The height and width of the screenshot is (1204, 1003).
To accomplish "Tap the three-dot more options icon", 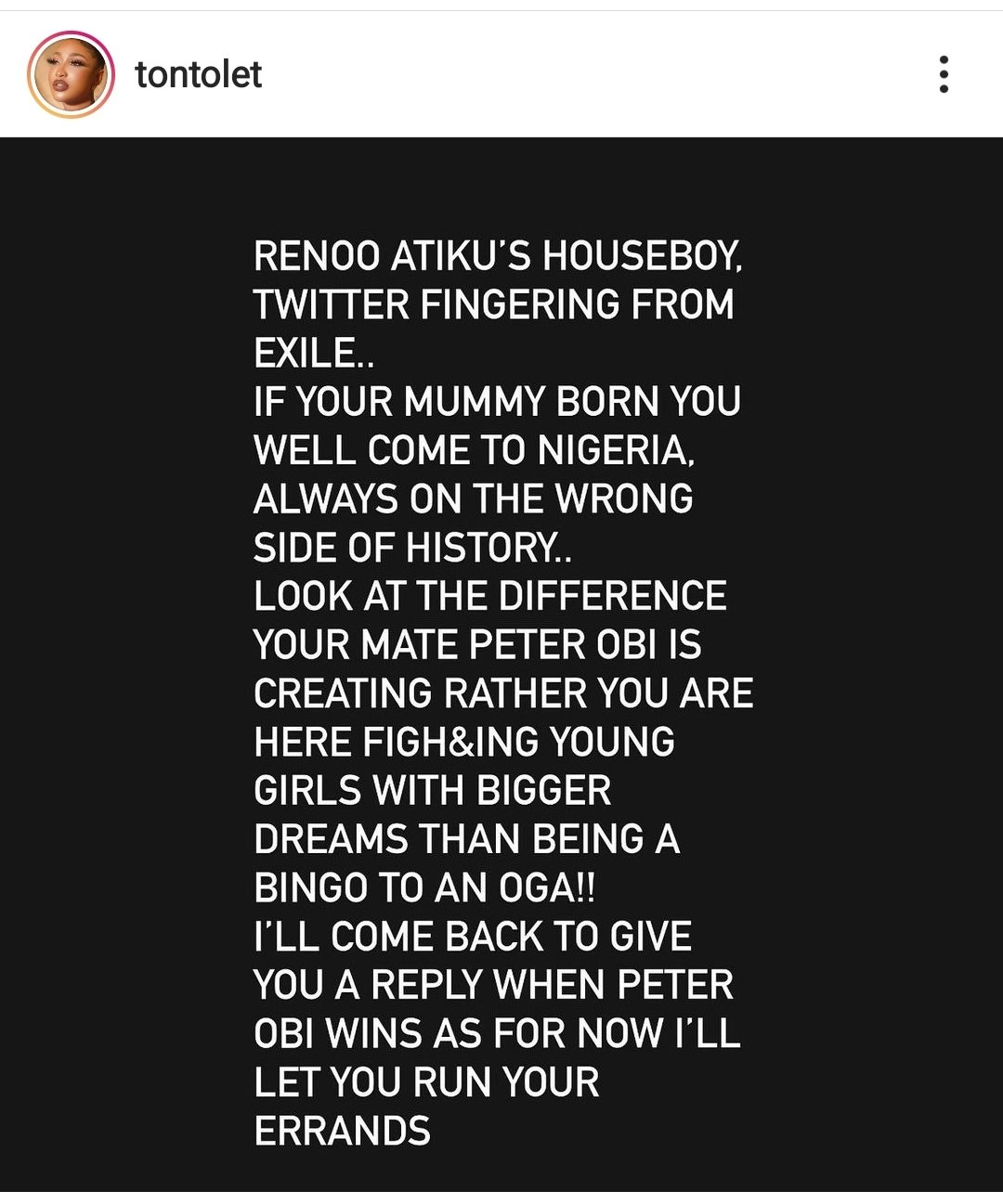I will 944,74.
